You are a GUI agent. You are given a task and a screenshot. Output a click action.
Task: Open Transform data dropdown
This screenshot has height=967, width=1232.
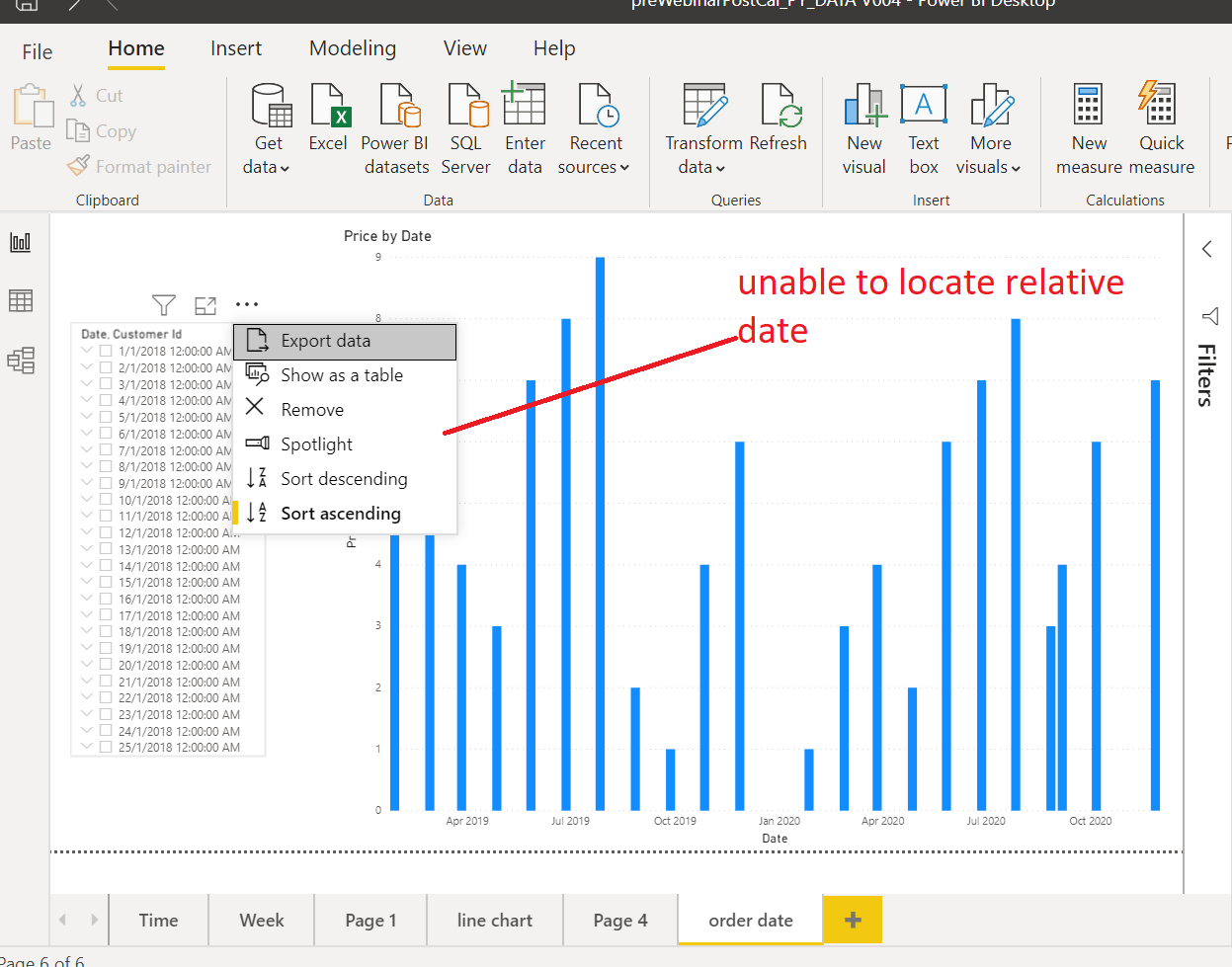[703, 129]
